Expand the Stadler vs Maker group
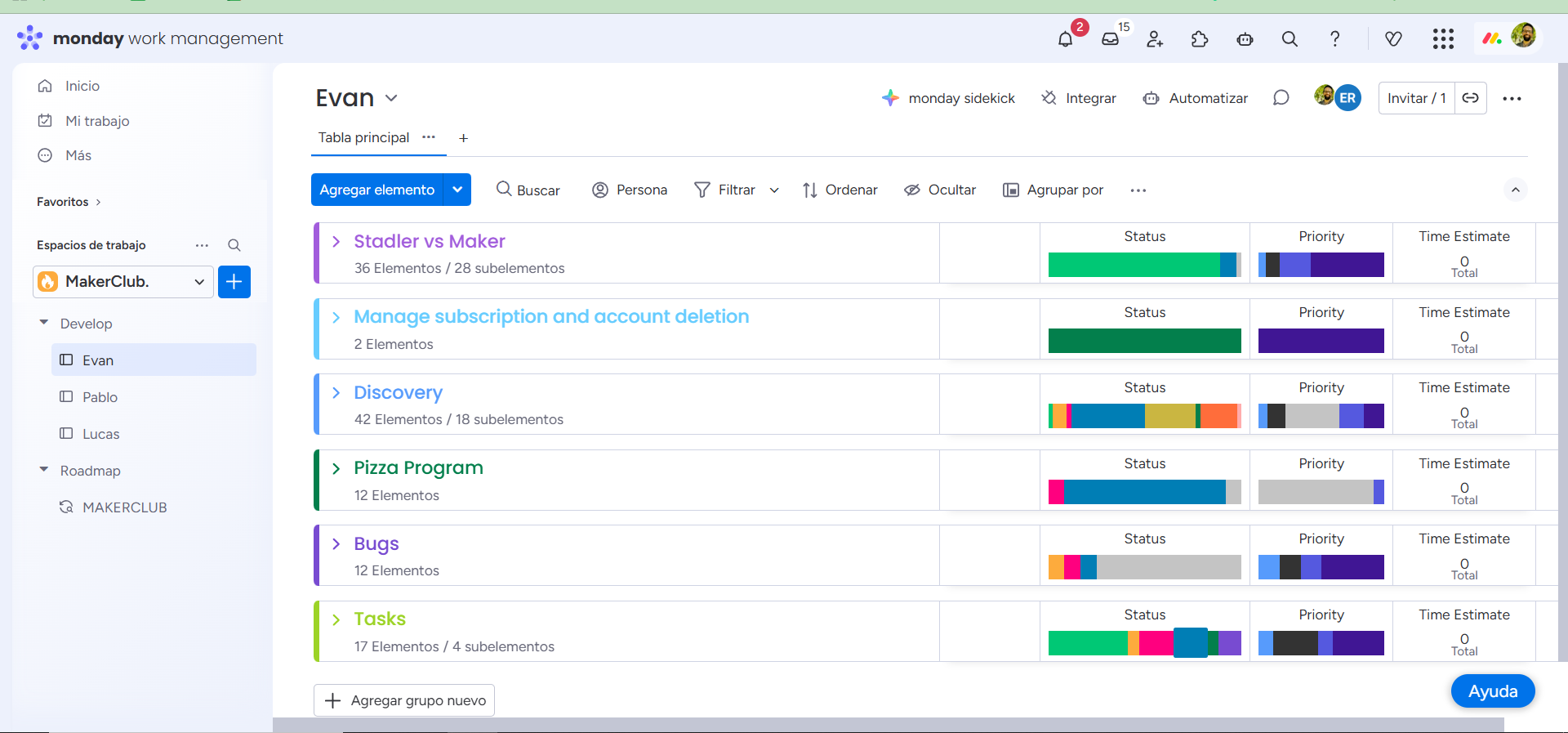This screenshot has width=1568, height=733. pos(336,242)
